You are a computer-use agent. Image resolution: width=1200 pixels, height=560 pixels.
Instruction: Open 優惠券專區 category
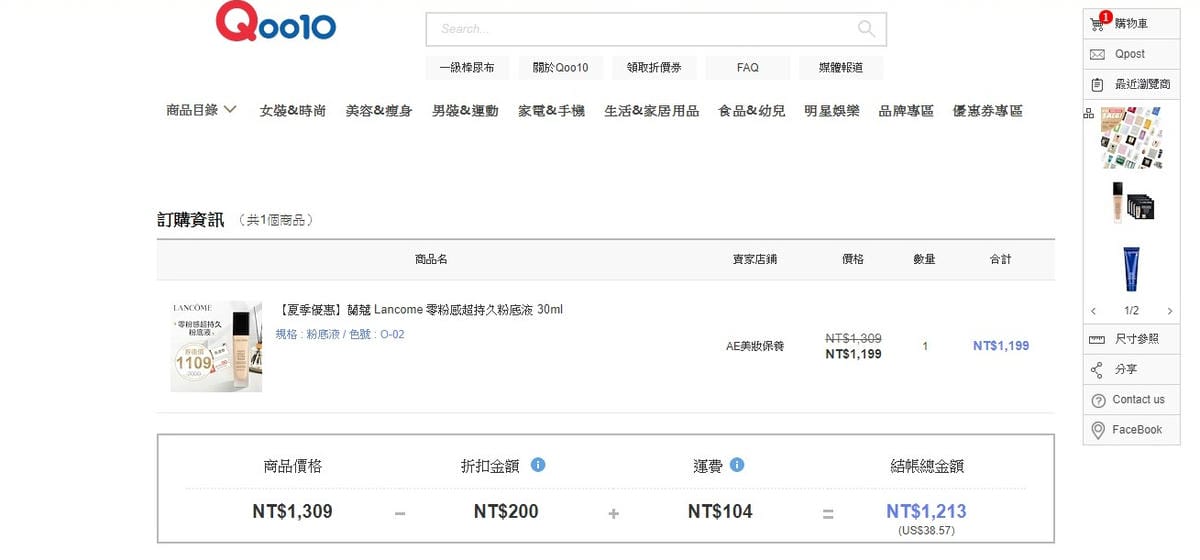click(988, 111)
